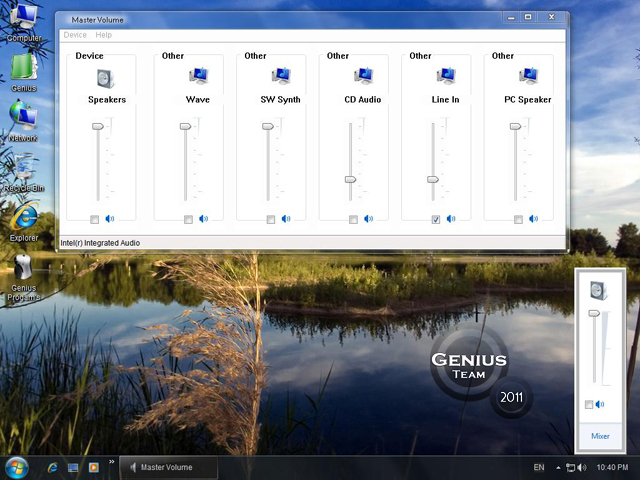The image size is (640, 480).
Task: Click the CD Audio channel icon
Action: coord(363,76)
